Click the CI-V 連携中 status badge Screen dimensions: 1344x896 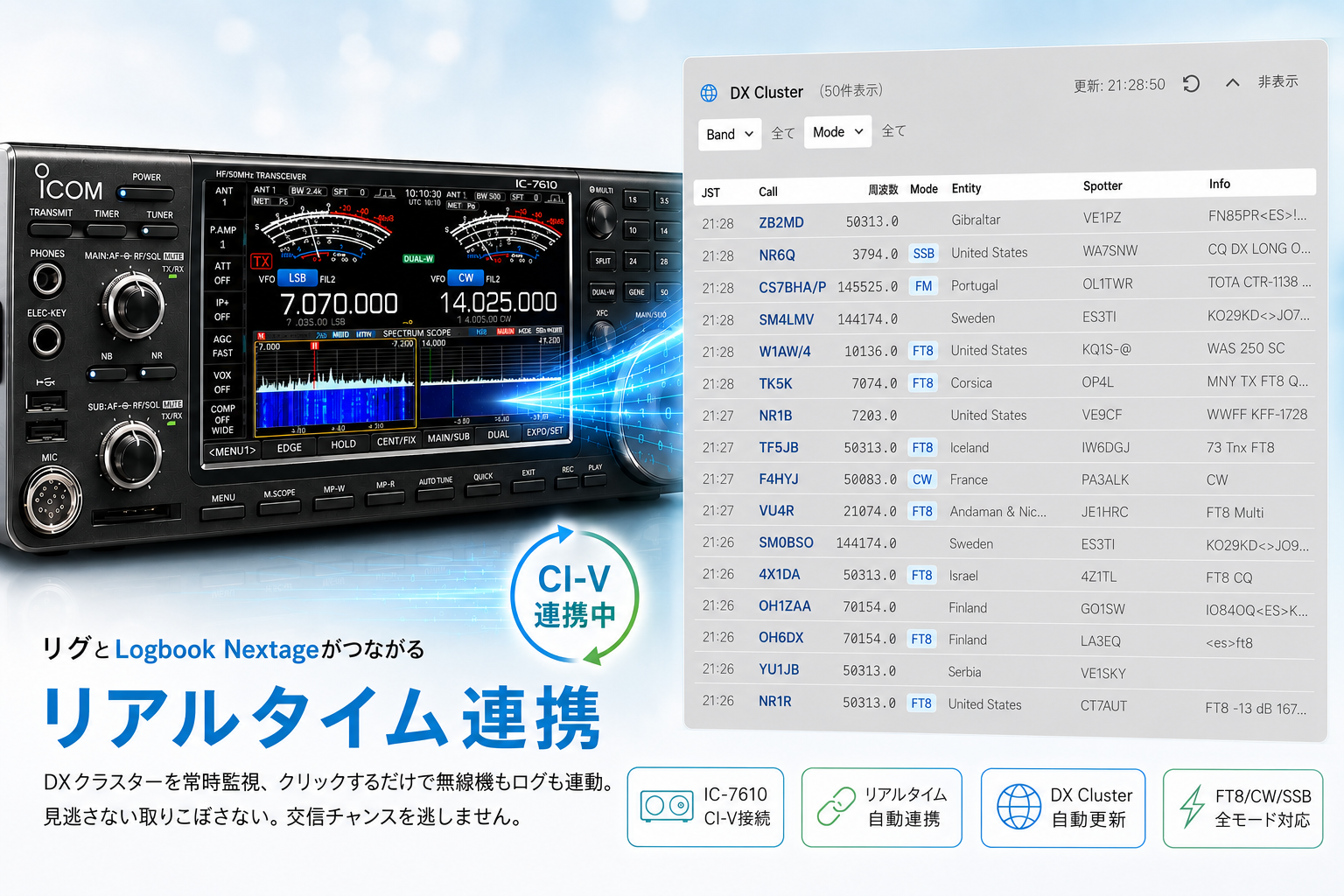(575, 597)
